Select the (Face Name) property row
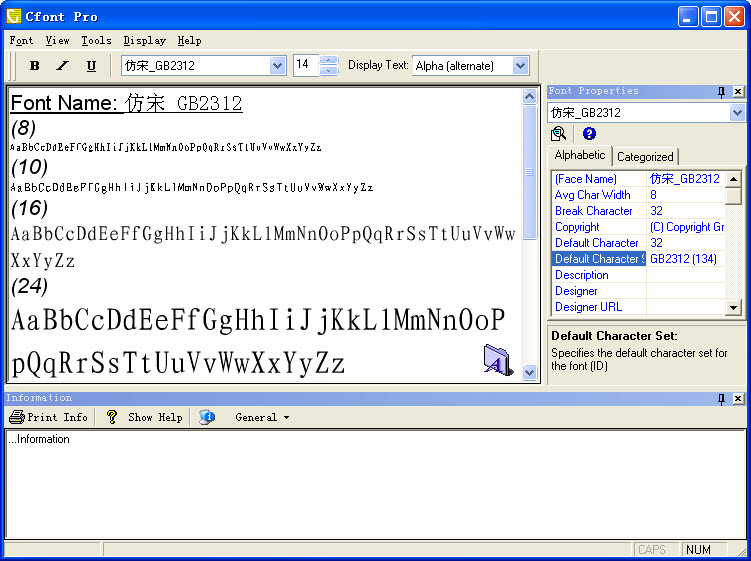Viewport: 751px width, 561px height. click(x=638, y=179)
